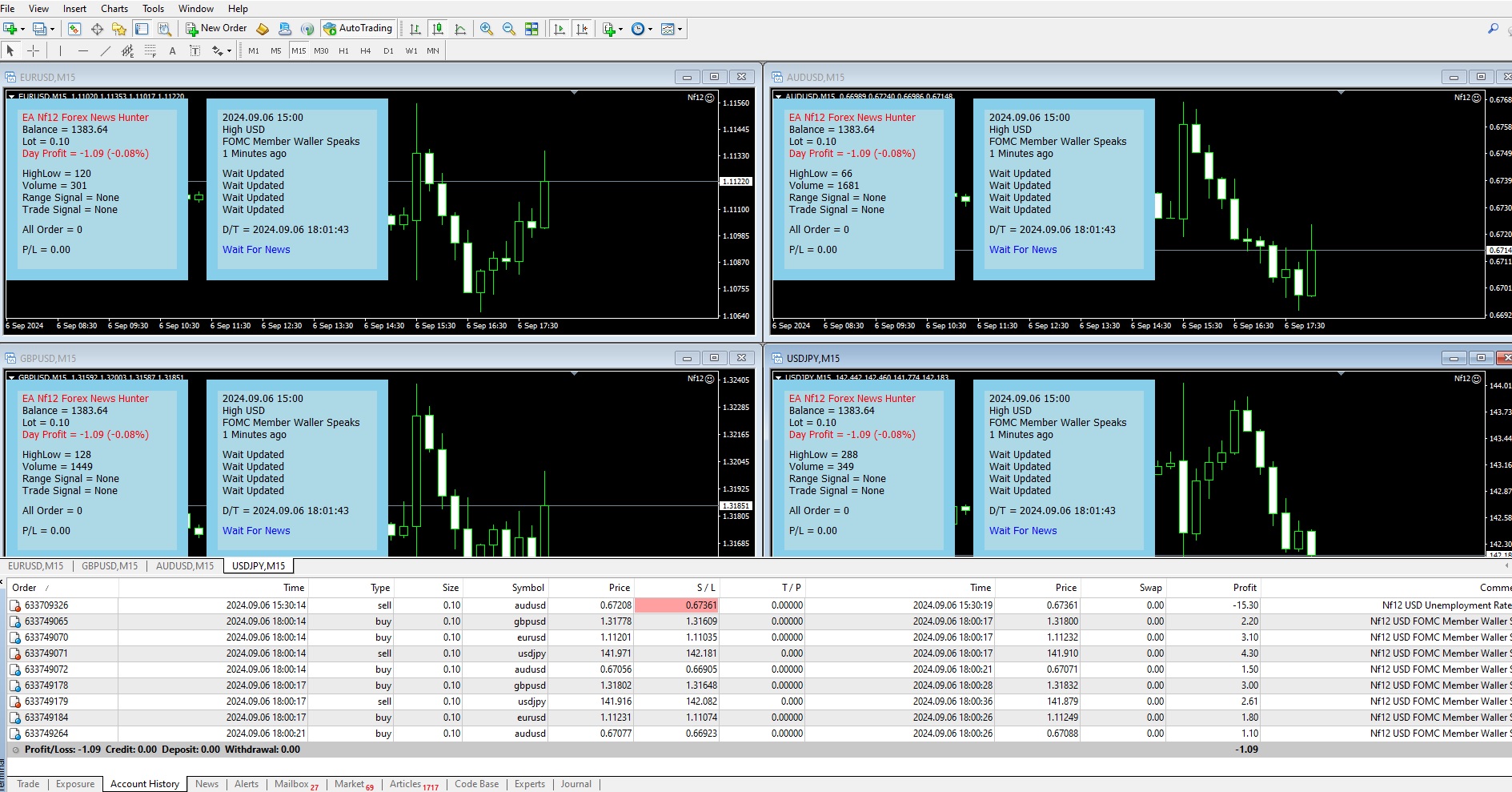Toggle chart auto scroll icon
Image resolution: width=1512 pixels, height=792 pixels.
(559, 29)
